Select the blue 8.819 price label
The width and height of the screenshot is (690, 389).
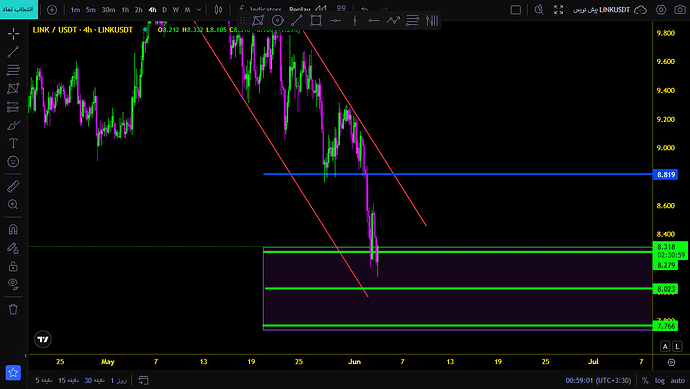665,175
